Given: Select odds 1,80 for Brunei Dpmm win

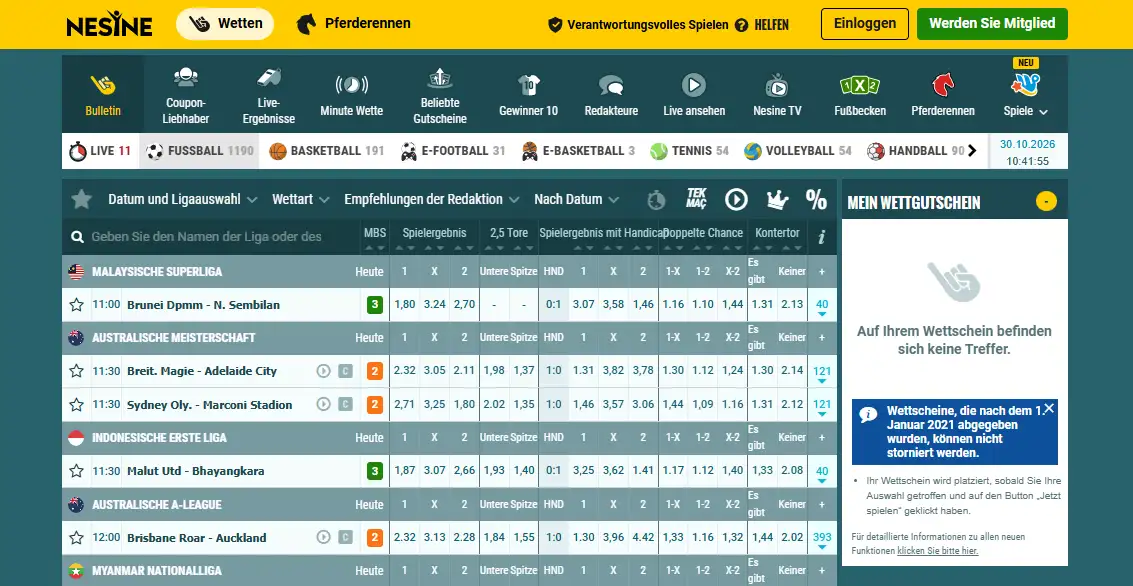Looking at the screenshot, I should tap(405, 305).
